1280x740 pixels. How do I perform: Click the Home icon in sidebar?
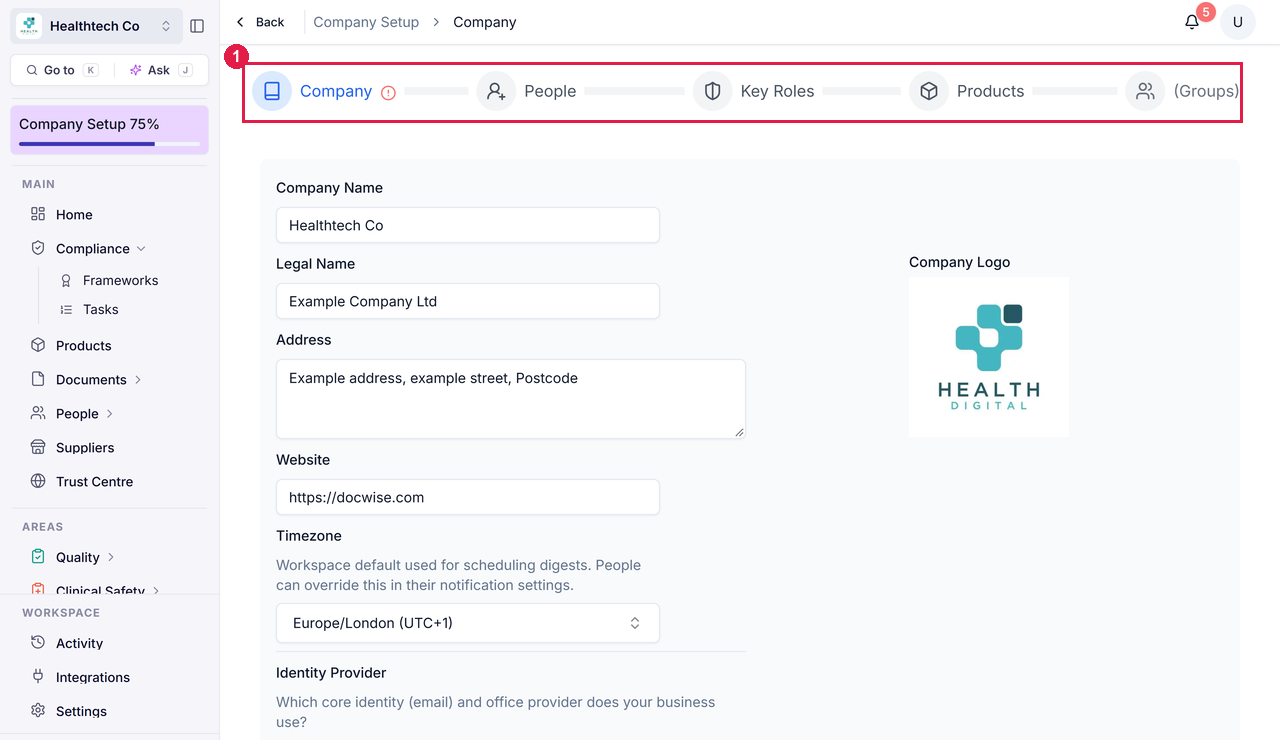click(x=38, y=214)
